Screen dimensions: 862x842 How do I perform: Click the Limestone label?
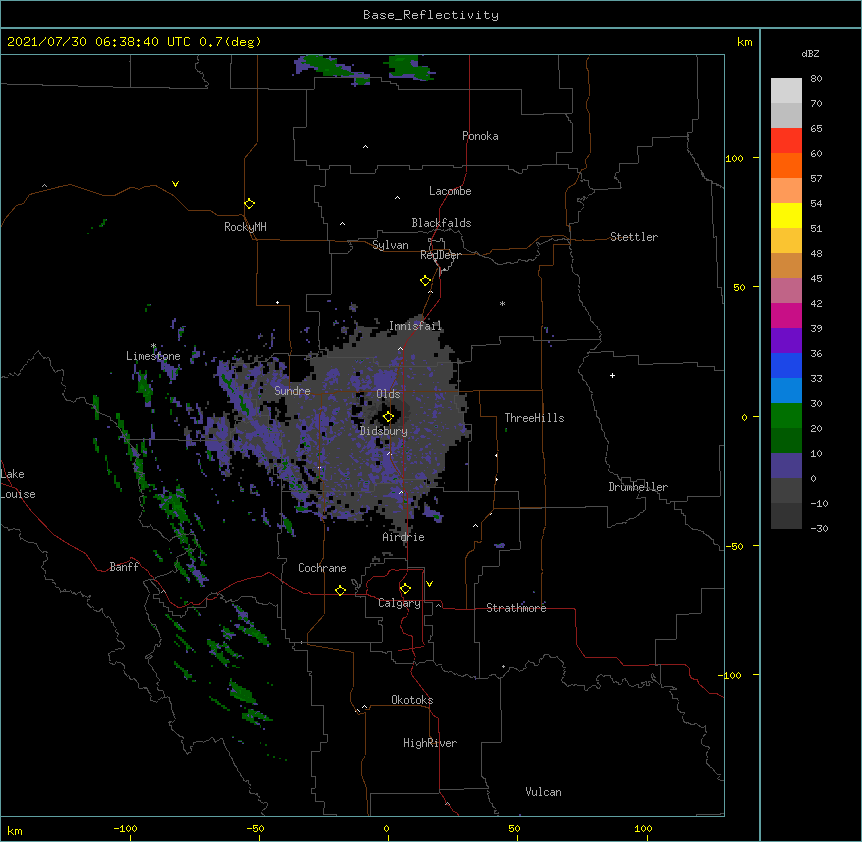[x=153, y=356]
